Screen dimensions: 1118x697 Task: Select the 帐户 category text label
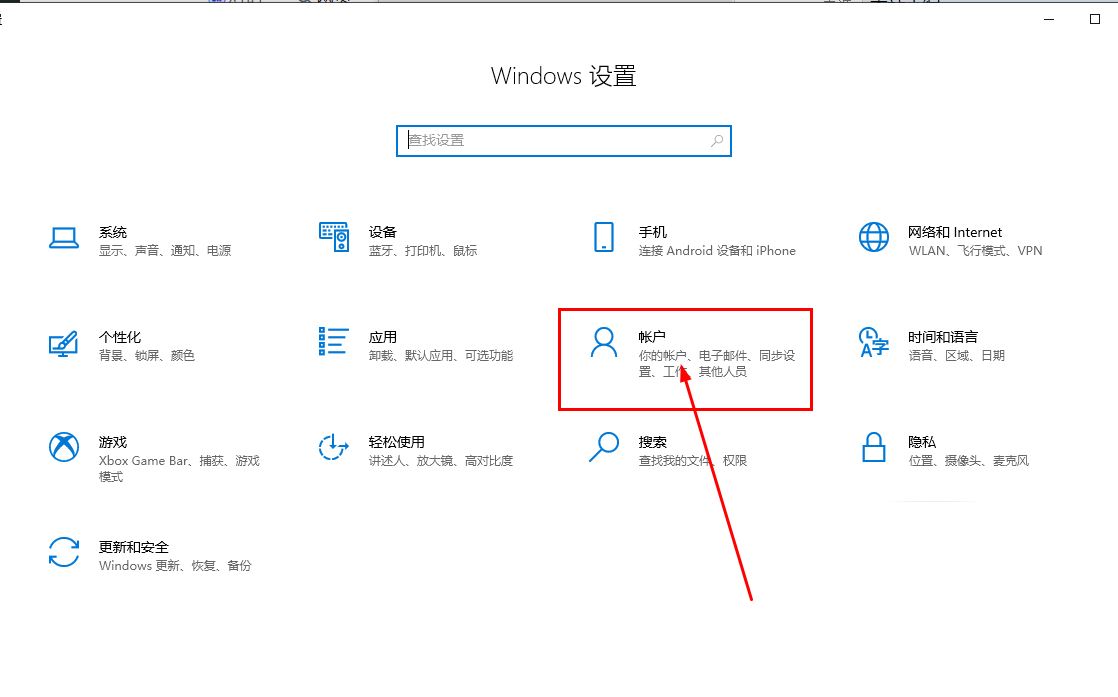coord(650,337)
